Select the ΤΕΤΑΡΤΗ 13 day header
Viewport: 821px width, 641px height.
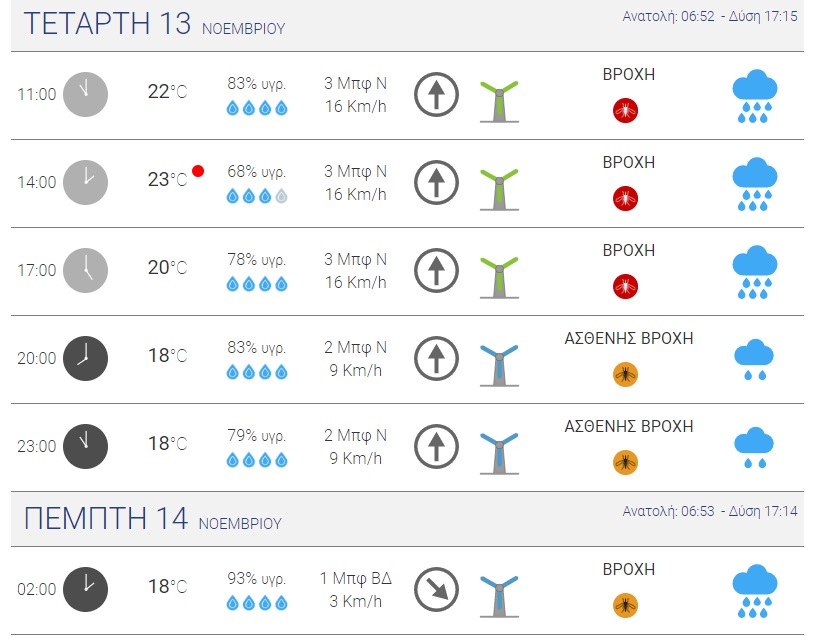[x=107, y=25]
